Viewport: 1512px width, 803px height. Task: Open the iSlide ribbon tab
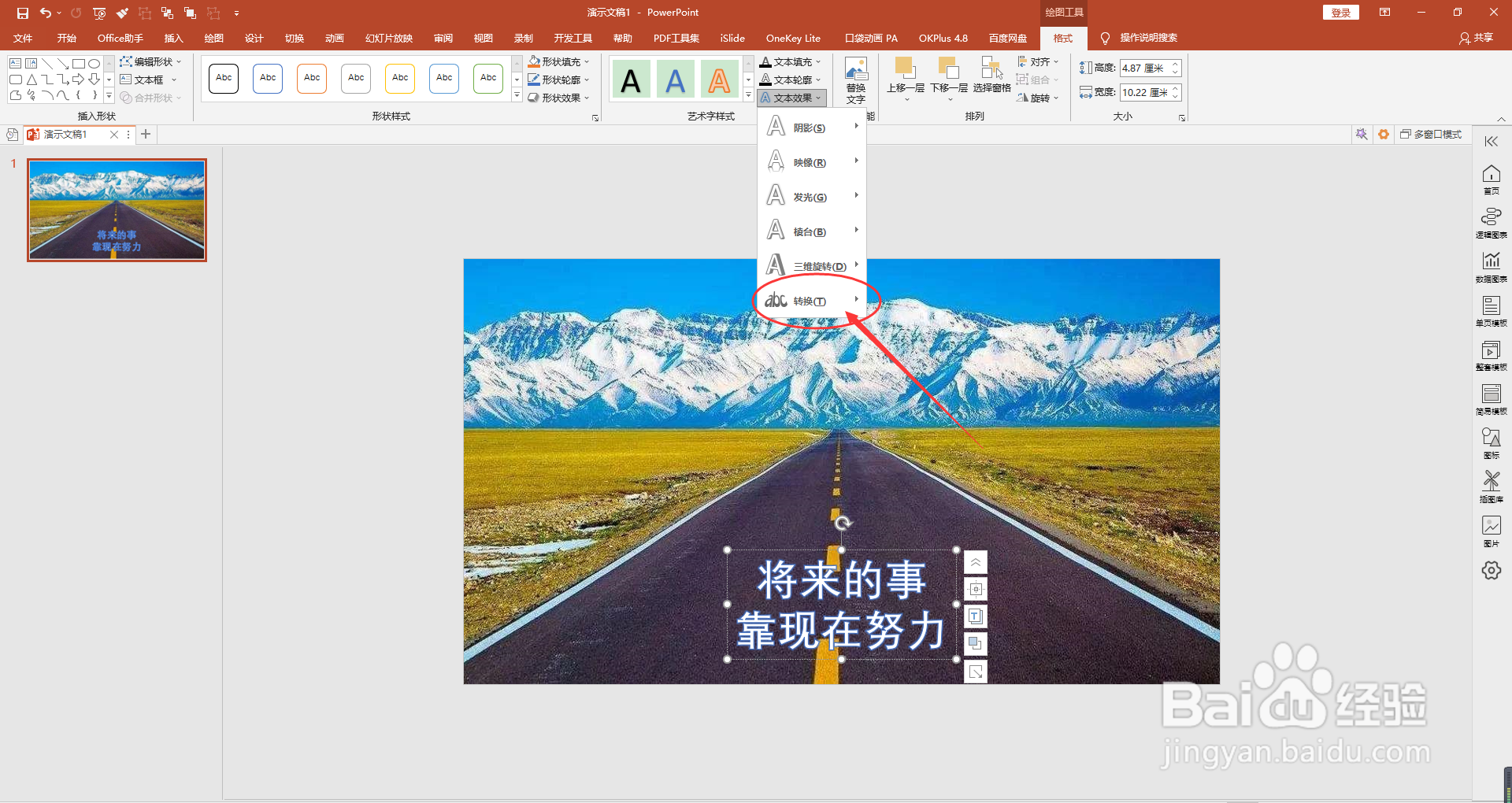(732, 39)
